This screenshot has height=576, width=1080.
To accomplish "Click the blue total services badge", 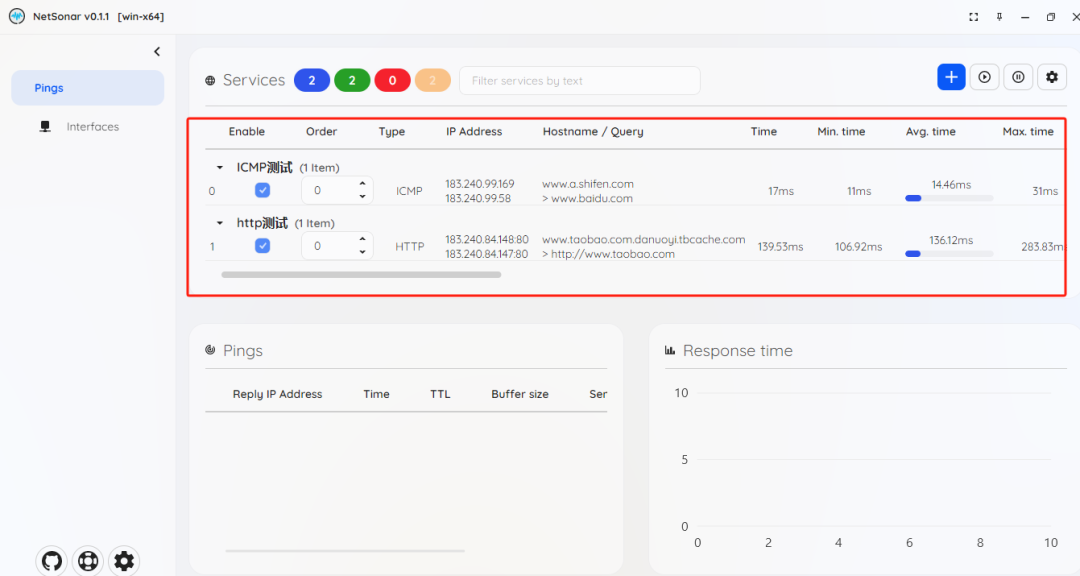I will [x=312, y=81].
